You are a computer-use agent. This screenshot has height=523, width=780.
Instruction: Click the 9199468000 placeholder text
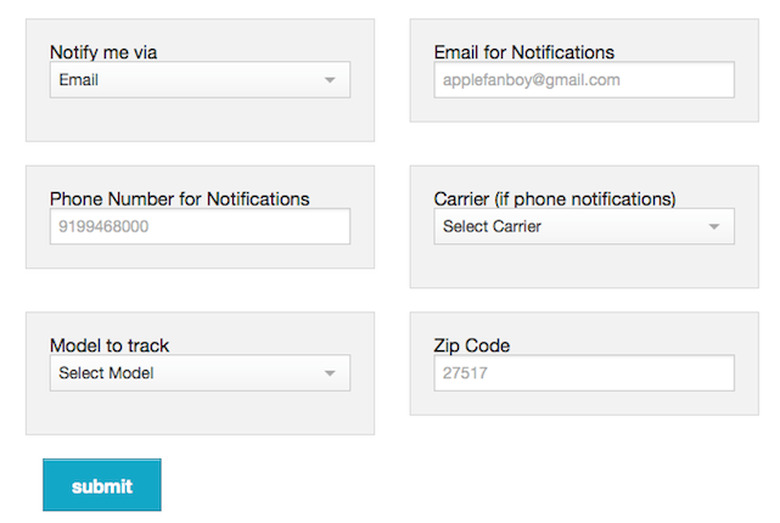point(104,226)
